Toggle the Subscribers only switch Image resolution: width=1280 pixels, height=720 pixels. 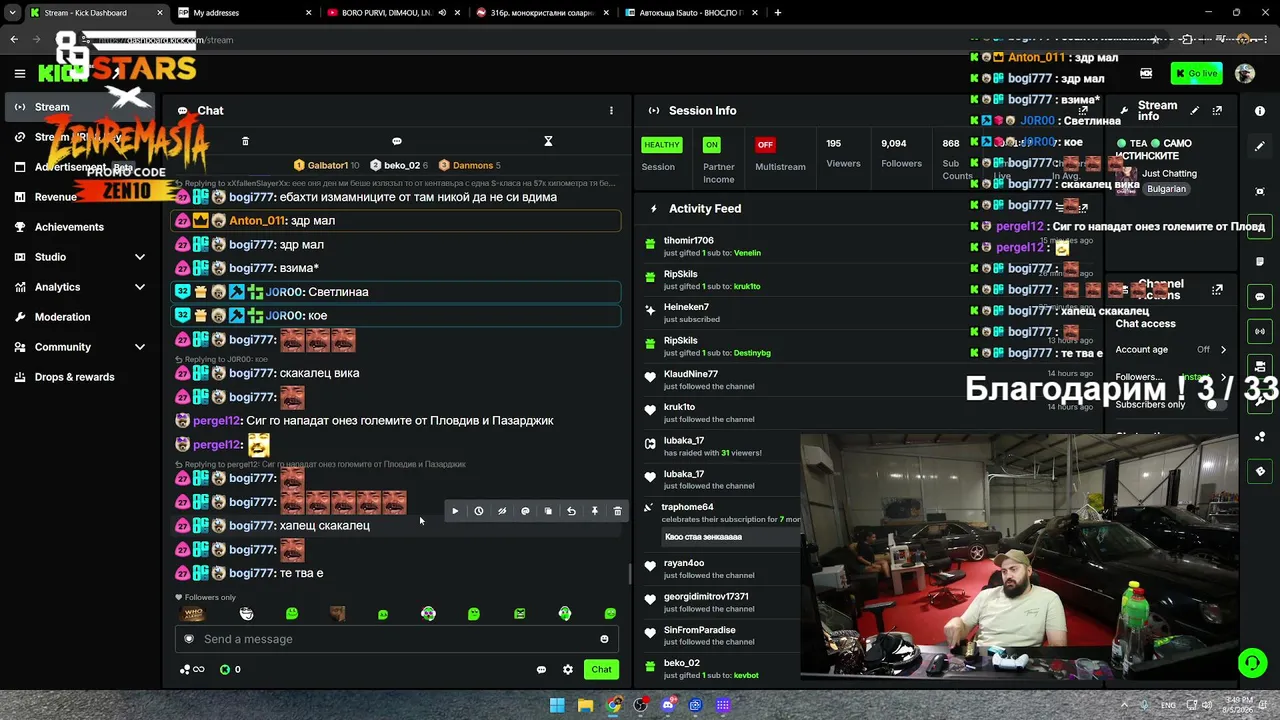point(1214,404)
